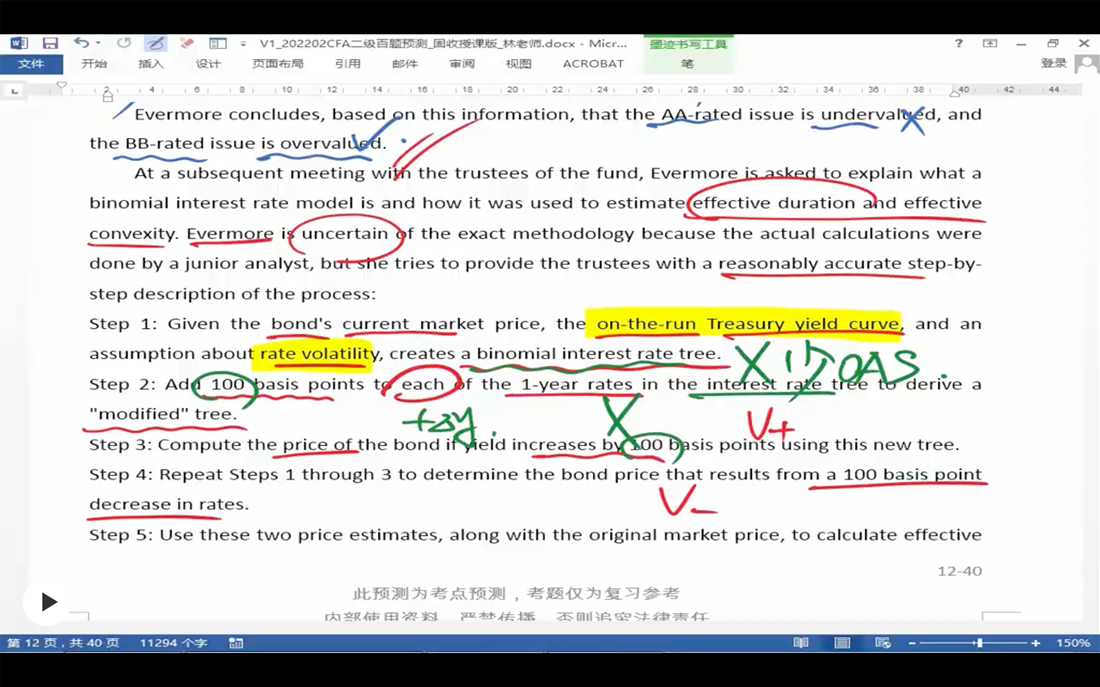Switch to Print Layout view
The image size is (1100, 687).
coord(842,643)
